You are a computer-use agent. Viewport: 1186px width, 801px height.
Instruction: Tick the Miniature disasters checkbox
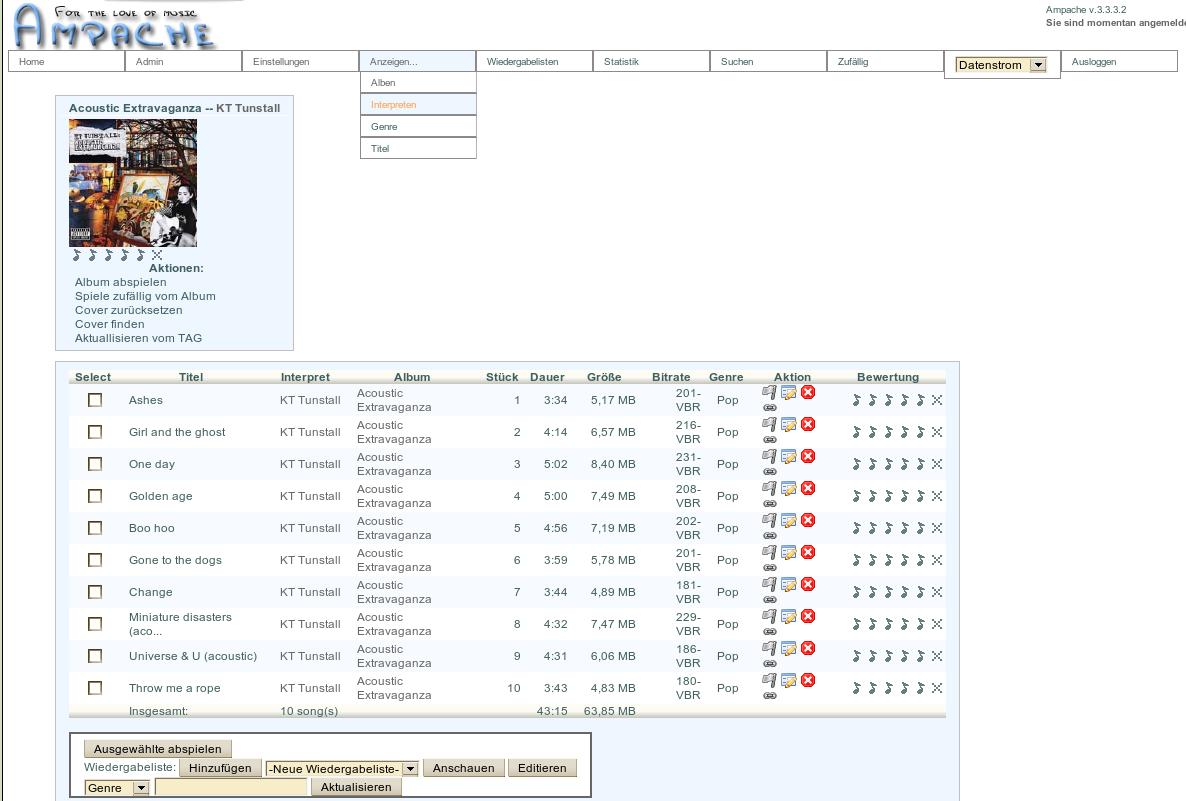tap(95, 624)
